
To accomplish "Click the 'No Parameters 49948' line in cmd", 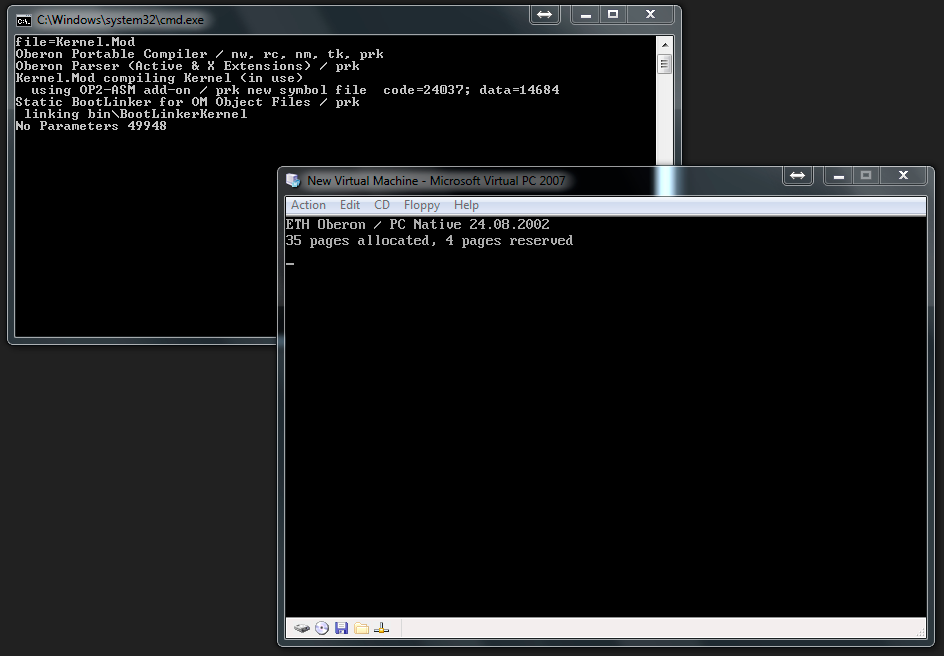I will click(x=91, y=126).
